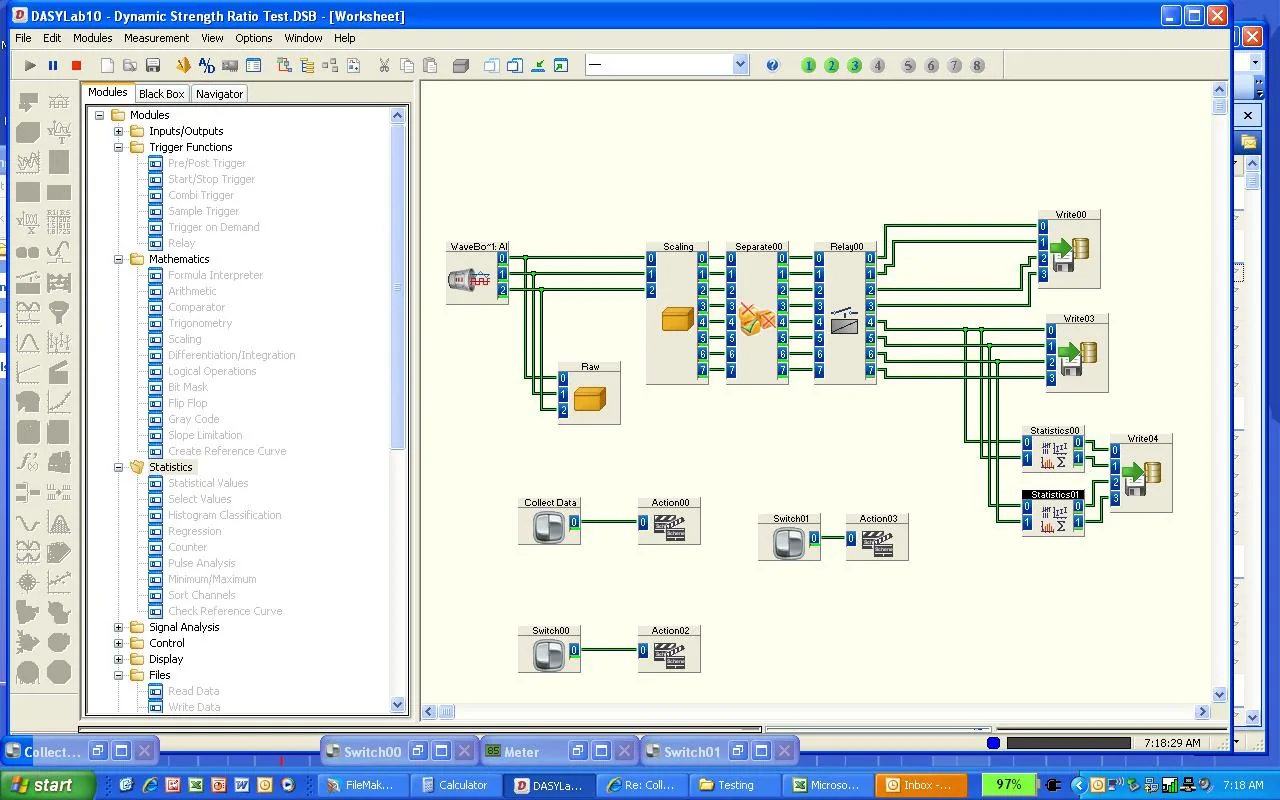Select the Write00 file module
This screenshot has width=1280, height=800.
[x=1069, y=249]
